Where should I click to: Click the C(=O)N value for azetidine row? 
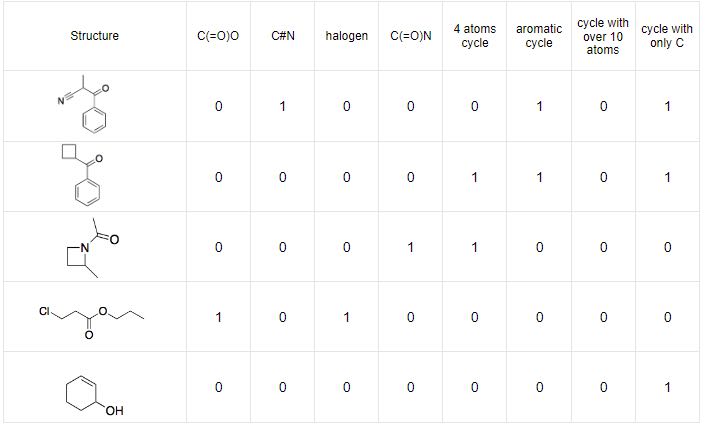(411, 247)
